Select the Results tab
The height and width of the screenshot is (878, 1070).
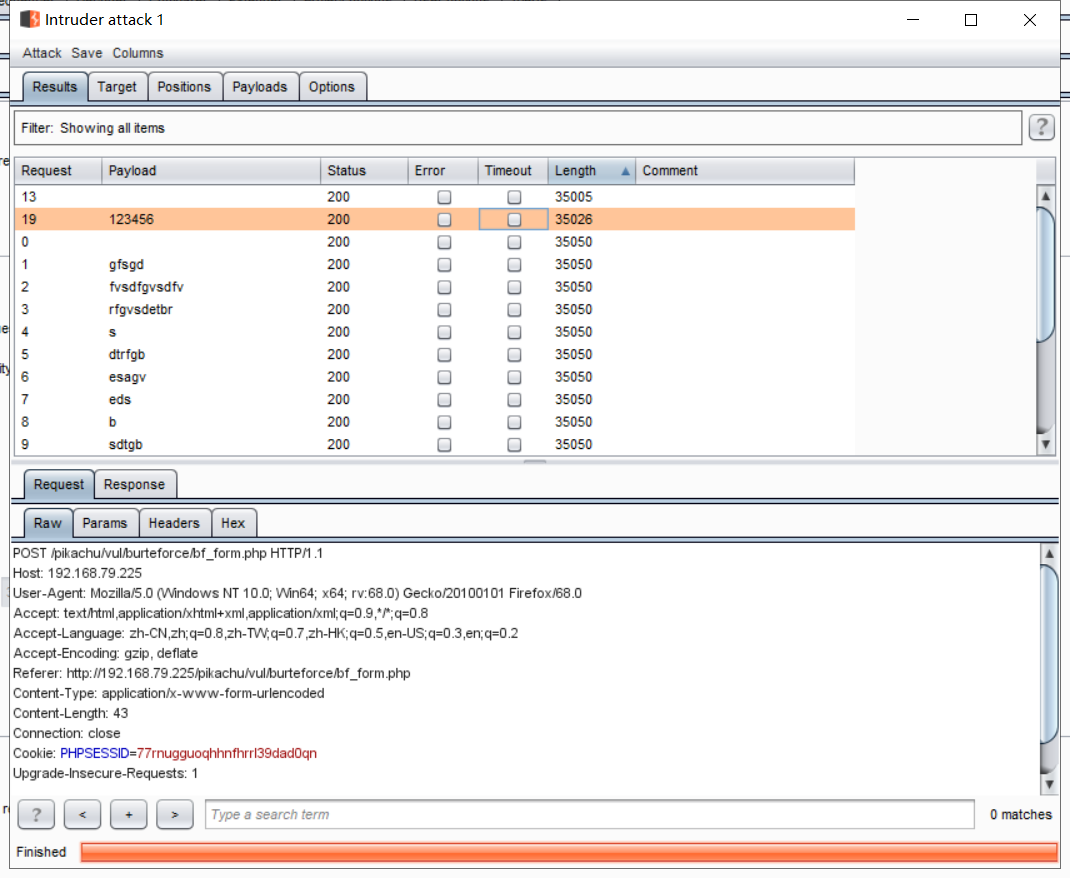coord(55,87)
